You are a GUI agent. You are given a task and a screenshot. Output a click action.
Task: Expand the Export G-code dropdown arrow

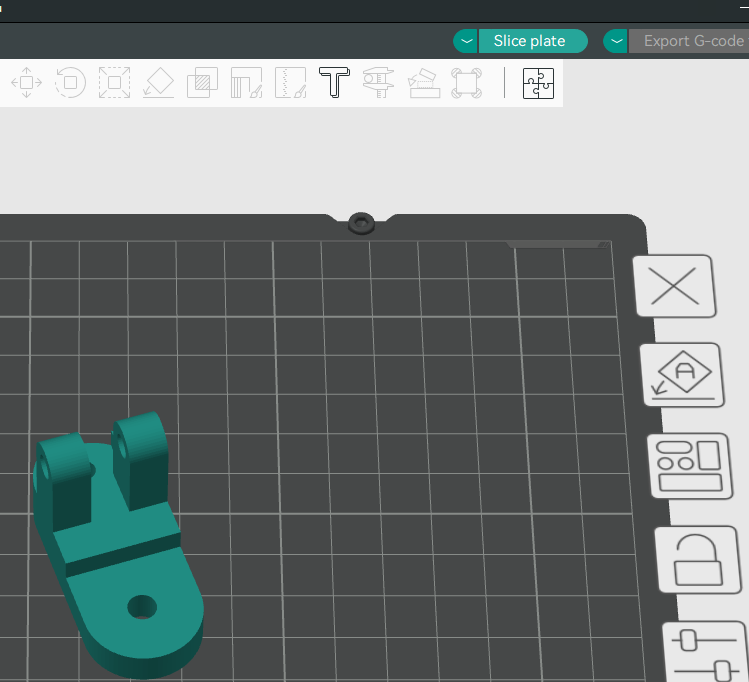point(616,41)
